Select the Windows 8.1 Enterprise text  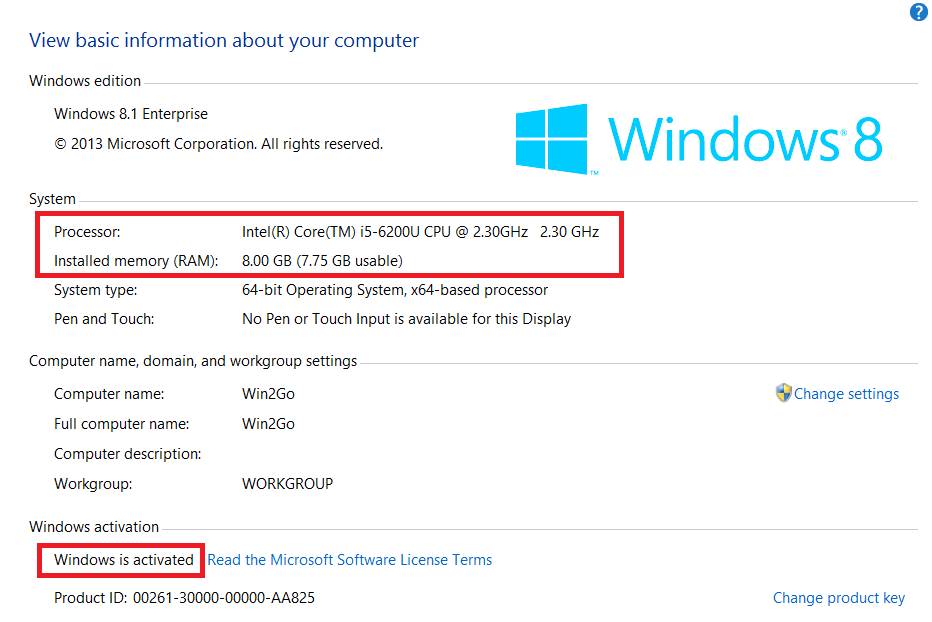131,114
